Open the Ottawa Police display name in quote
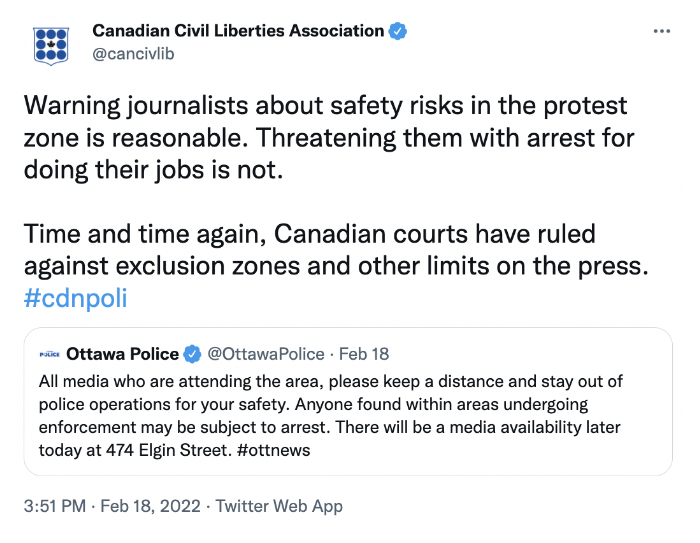The height and width of the screenshot is (543, 700). pyautogui.click(x=122, y=354)
